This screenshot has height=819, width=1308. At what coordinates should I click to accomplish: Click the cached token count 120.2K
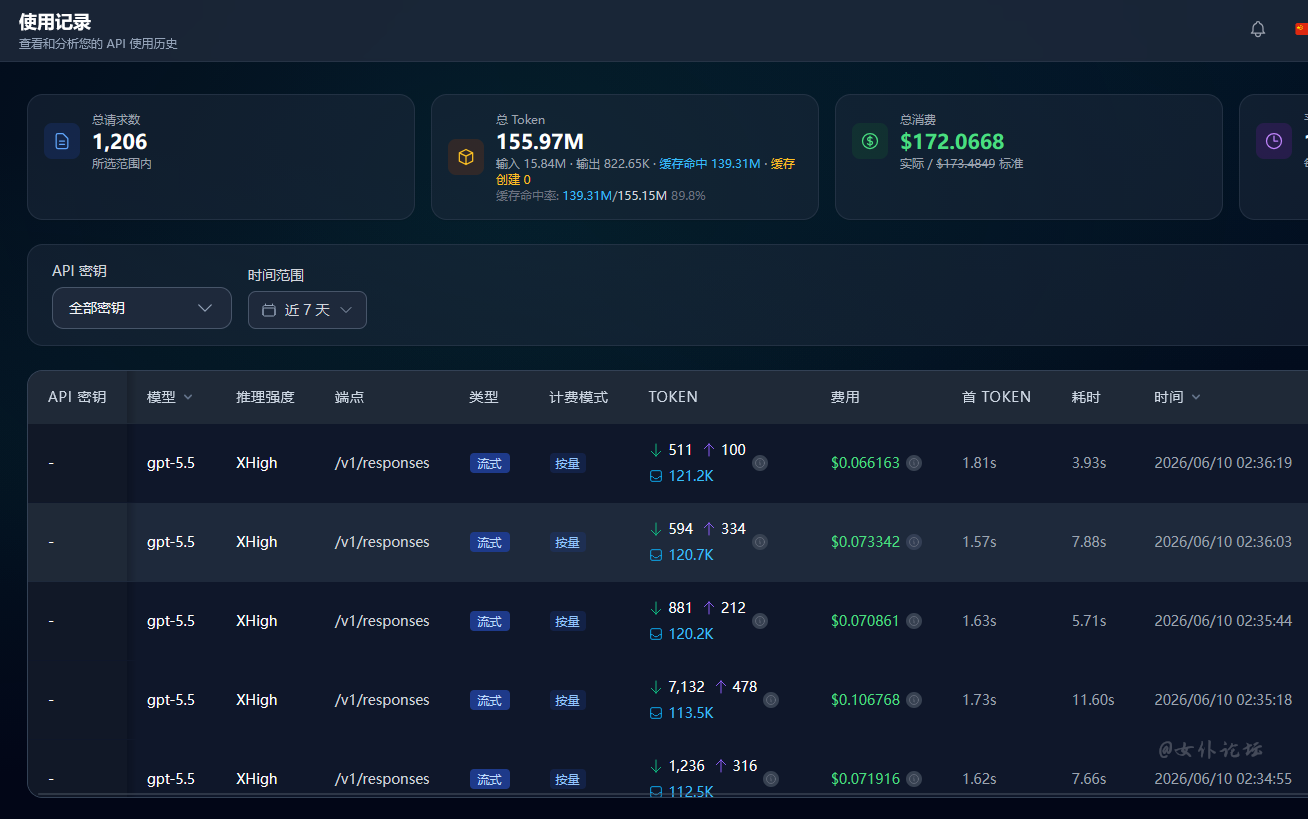tap(691, 634)
